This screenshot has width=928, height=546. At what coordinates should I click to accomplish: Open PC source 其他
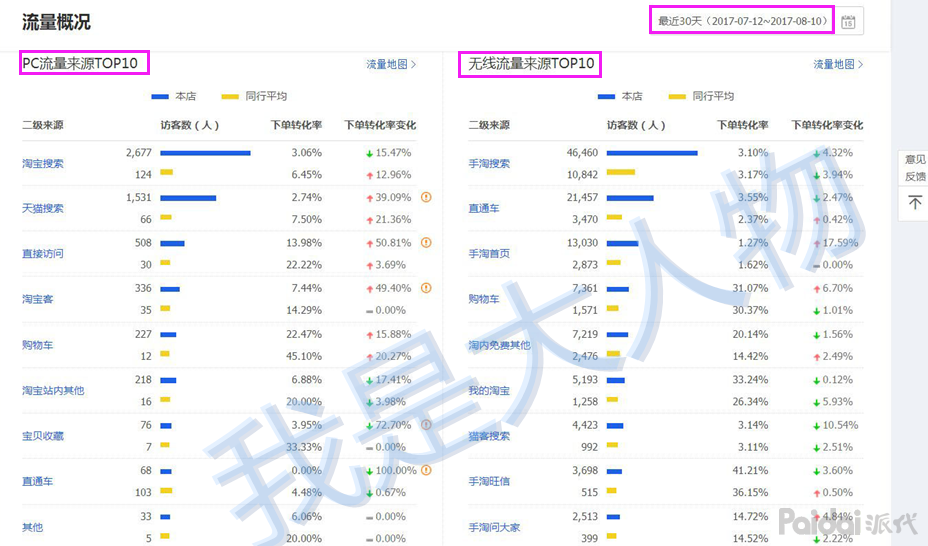point(33,526)
